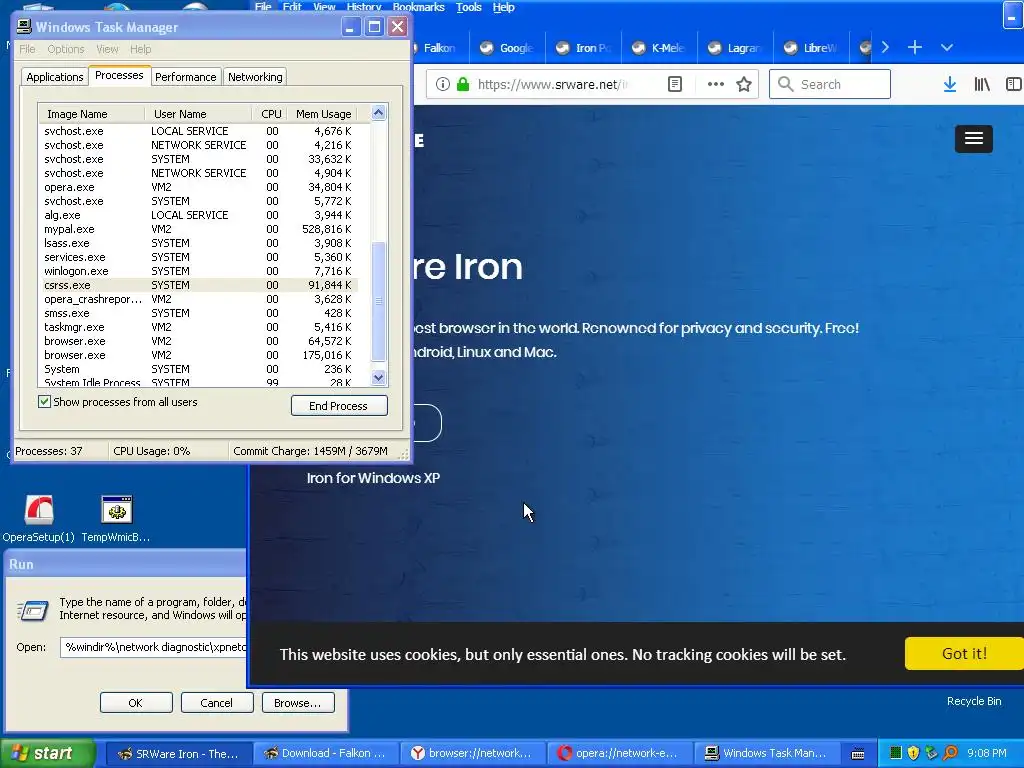Click the safely remove hardware tray icon
This screenshot has width=1024, height=768.
[932, 753]
